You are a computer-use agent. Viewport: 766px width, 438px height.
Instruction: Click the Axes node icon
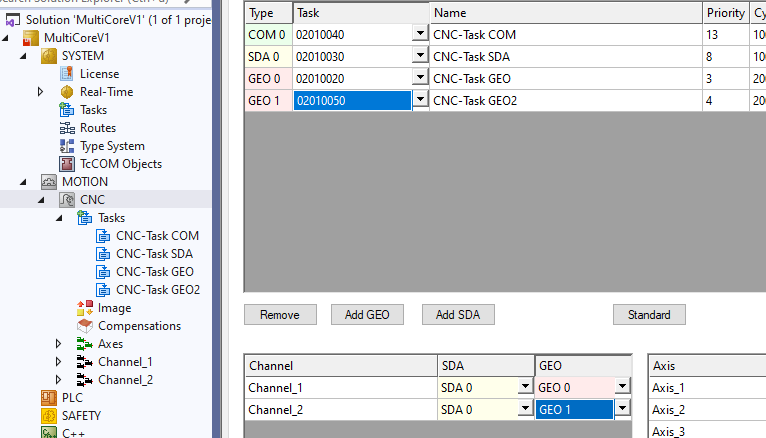pyautogui.click(x=85, y=344)
